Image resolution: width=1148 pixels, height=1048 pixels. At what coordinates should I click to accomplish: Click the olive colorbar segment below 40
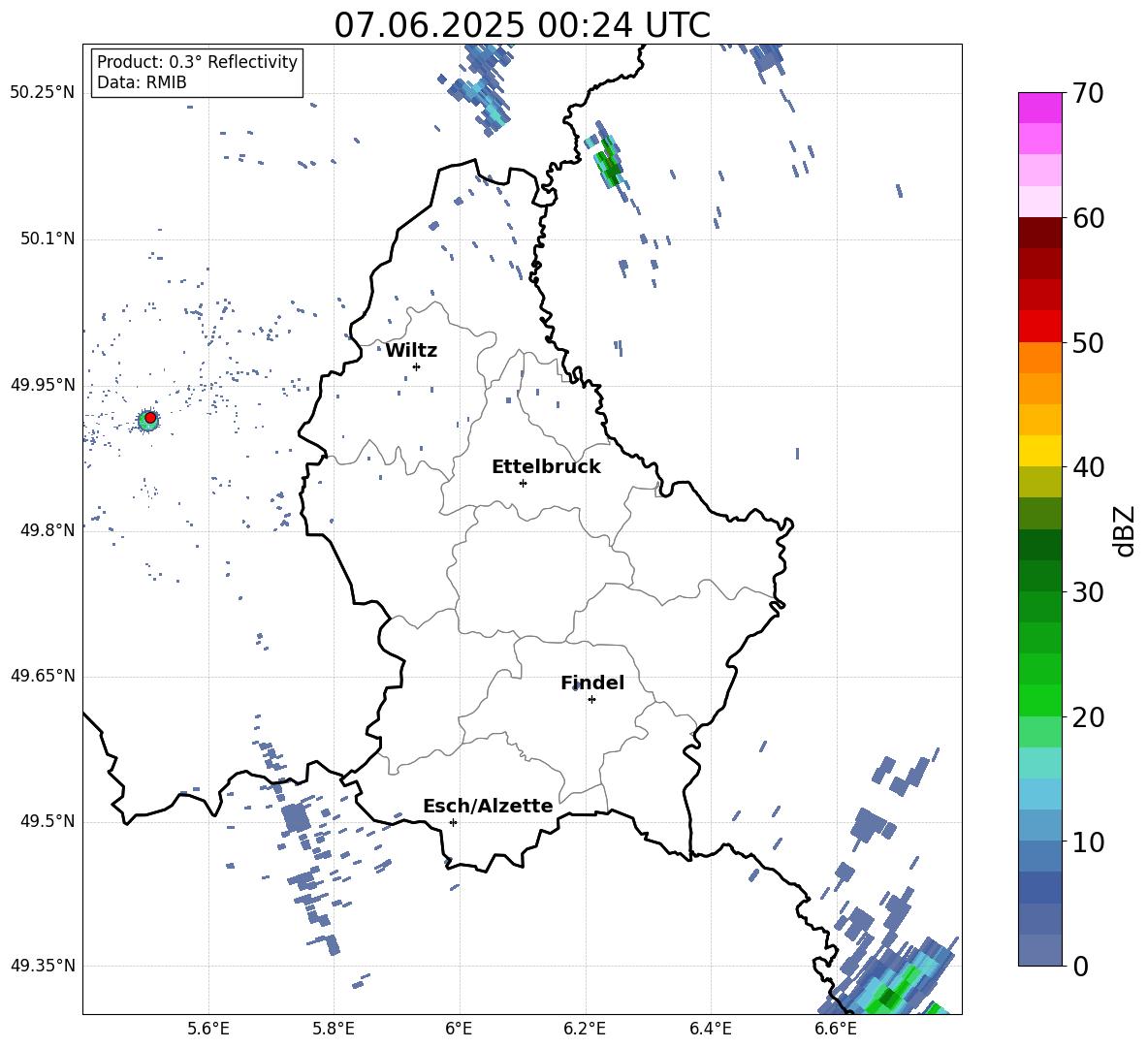point(1040,482)
